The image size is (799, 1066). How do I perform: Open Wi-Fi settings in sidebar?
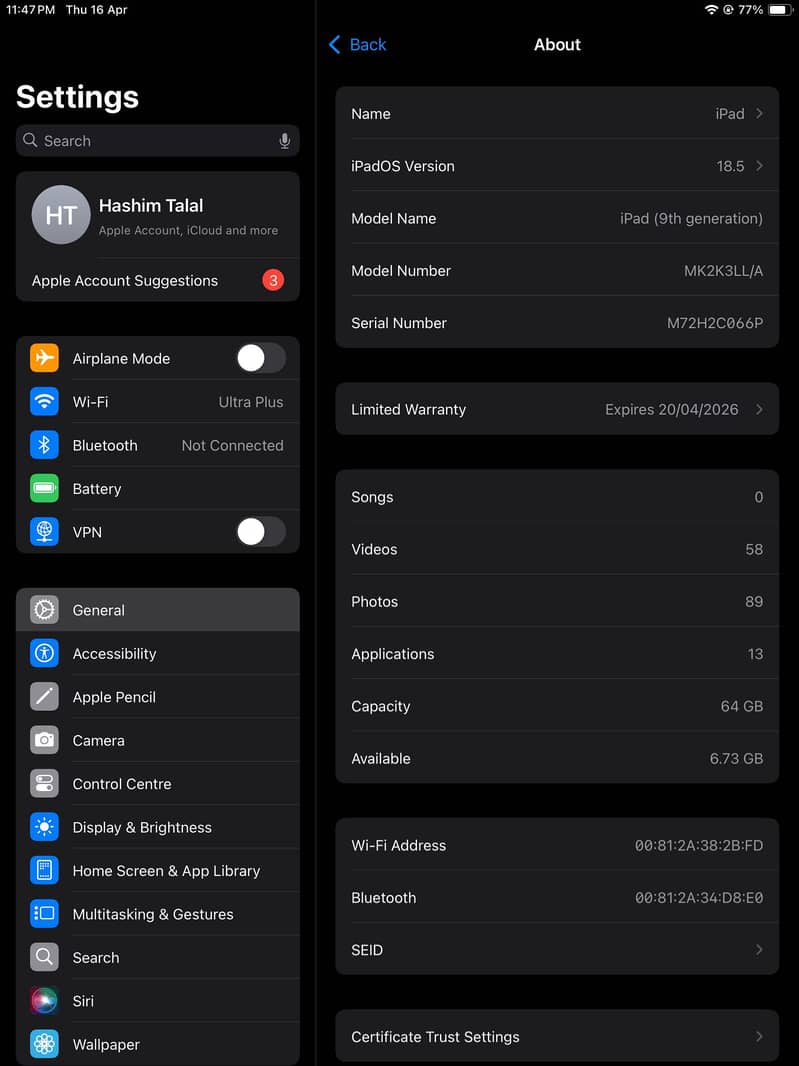tap(158, 401)
